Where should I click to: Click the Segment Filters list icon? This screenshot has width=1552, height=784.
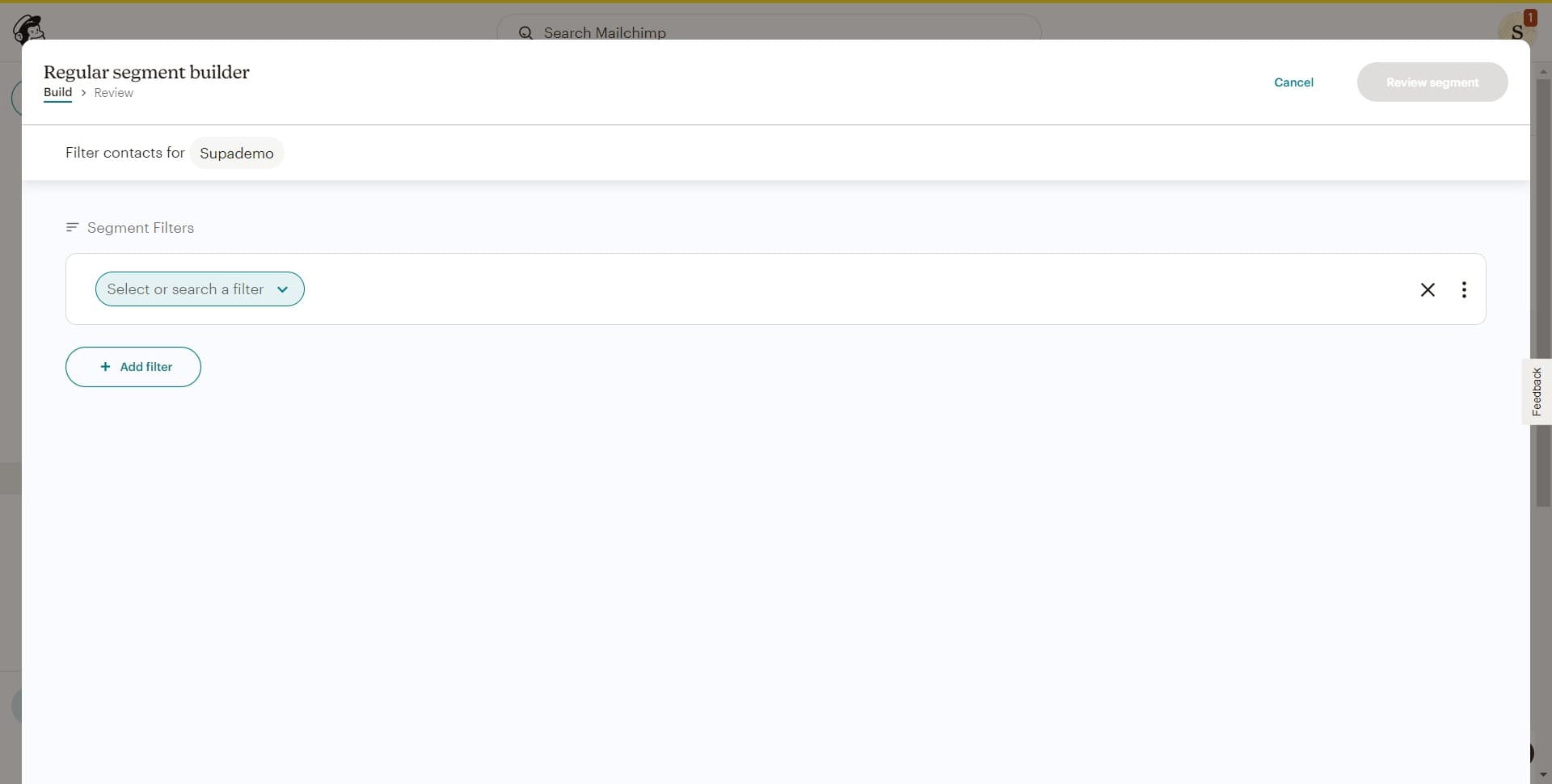pos(72,228)
